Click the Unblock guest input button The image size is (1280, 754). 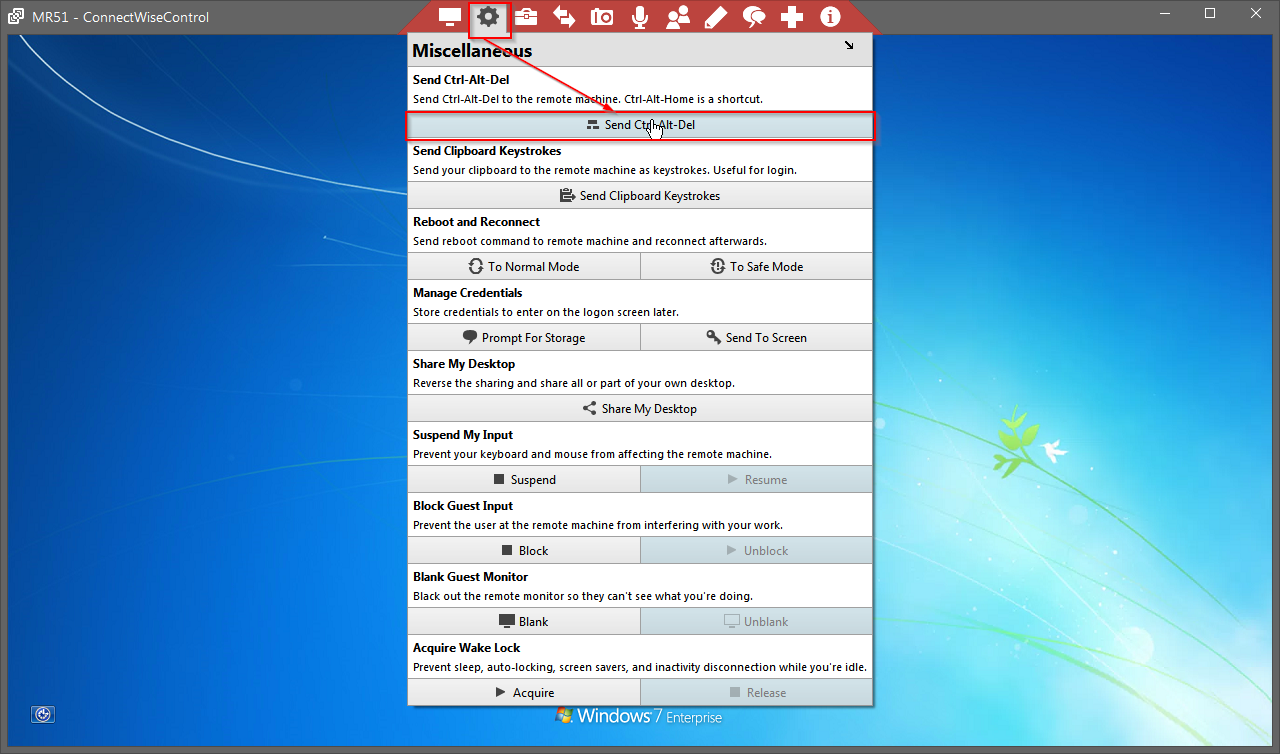click(757, 551)
